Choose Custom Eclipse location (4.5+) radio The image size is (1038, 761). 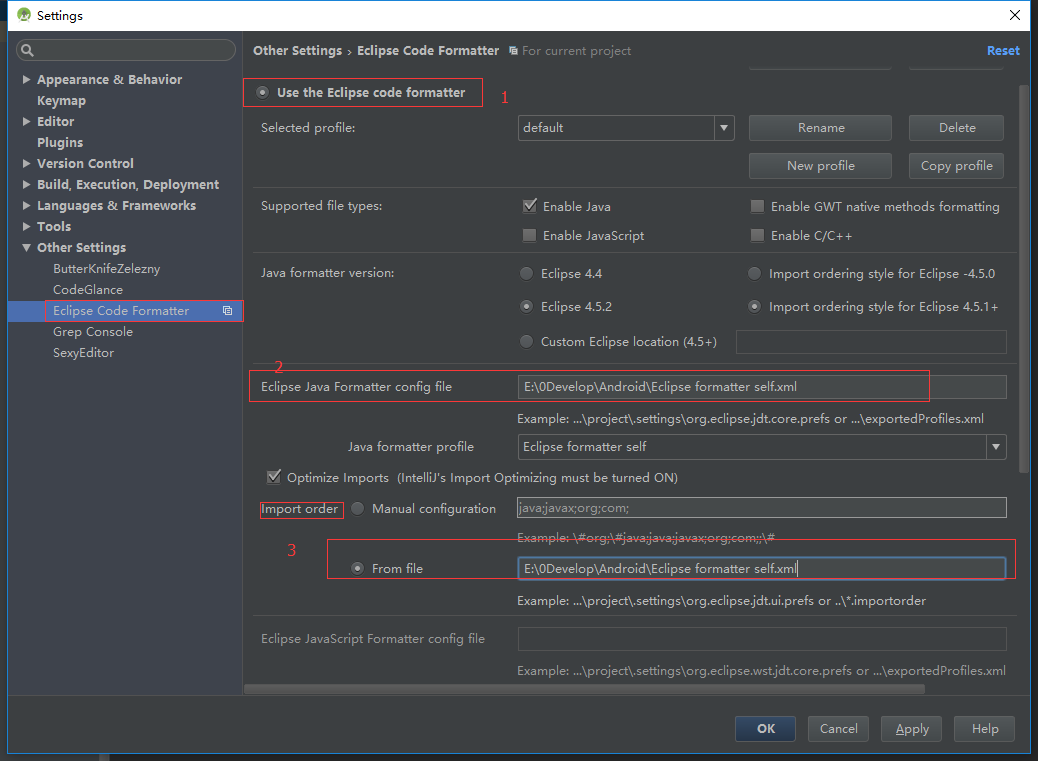[526, 341]
